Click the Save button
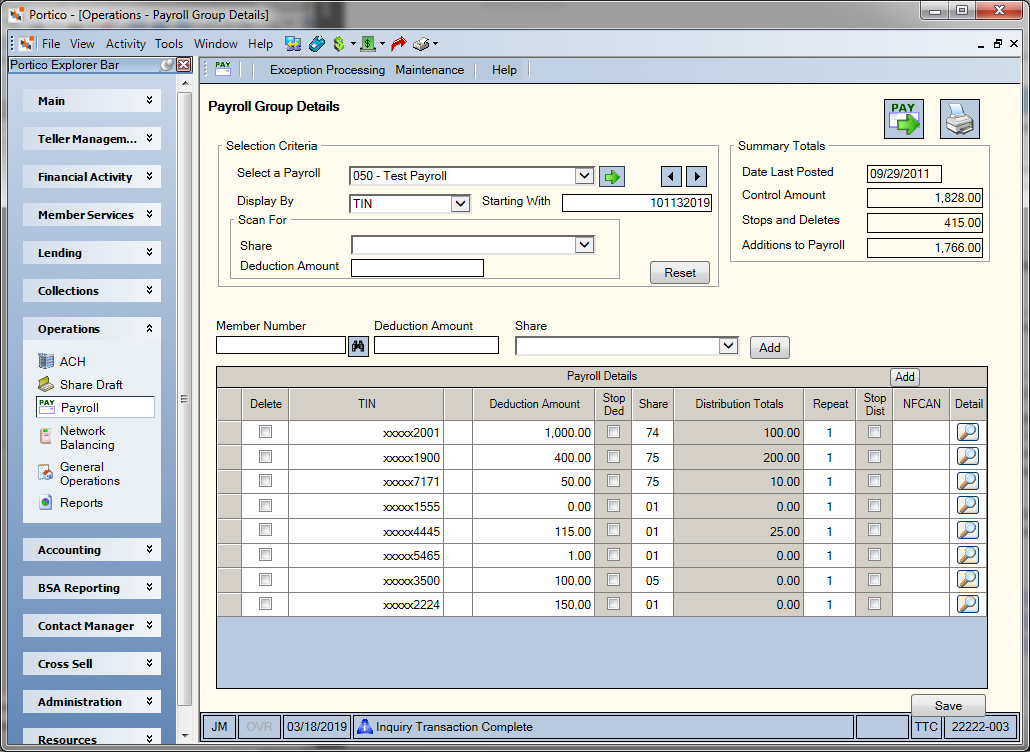1030x752 pixels. pos(948,705)
